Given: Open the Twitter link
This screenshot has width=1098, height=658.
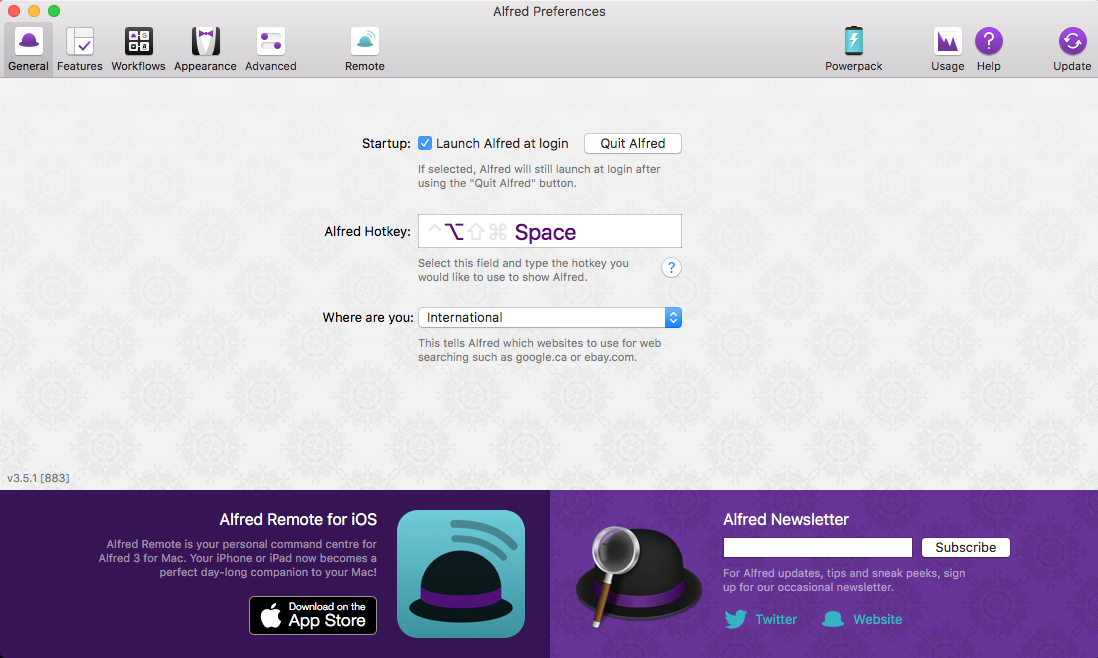Looking at the screenshot, I should [762, 619].
